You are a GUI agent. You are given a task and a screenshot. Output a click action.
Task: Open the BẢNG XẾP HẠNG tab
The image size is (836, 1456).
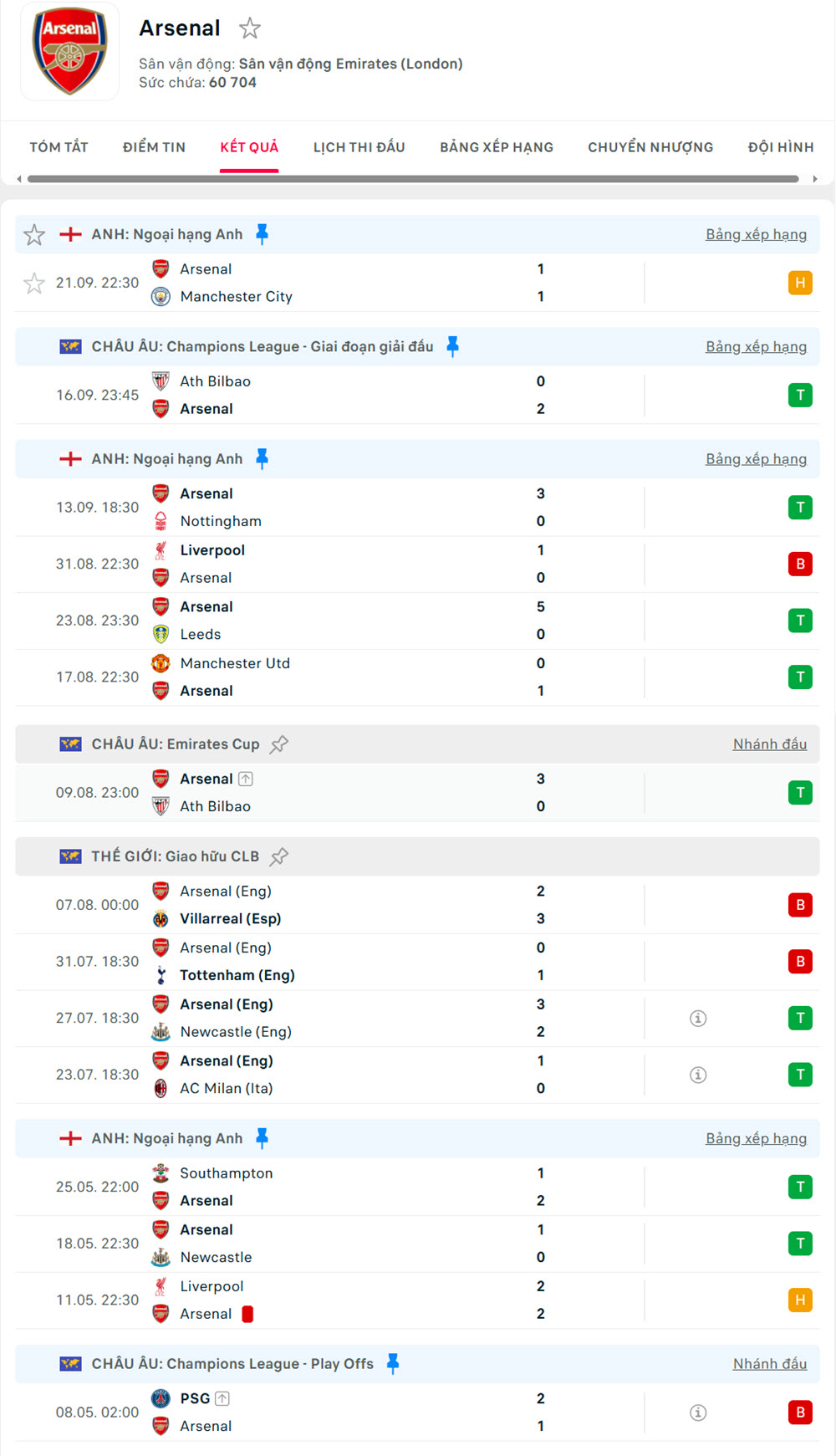[497, 147]
